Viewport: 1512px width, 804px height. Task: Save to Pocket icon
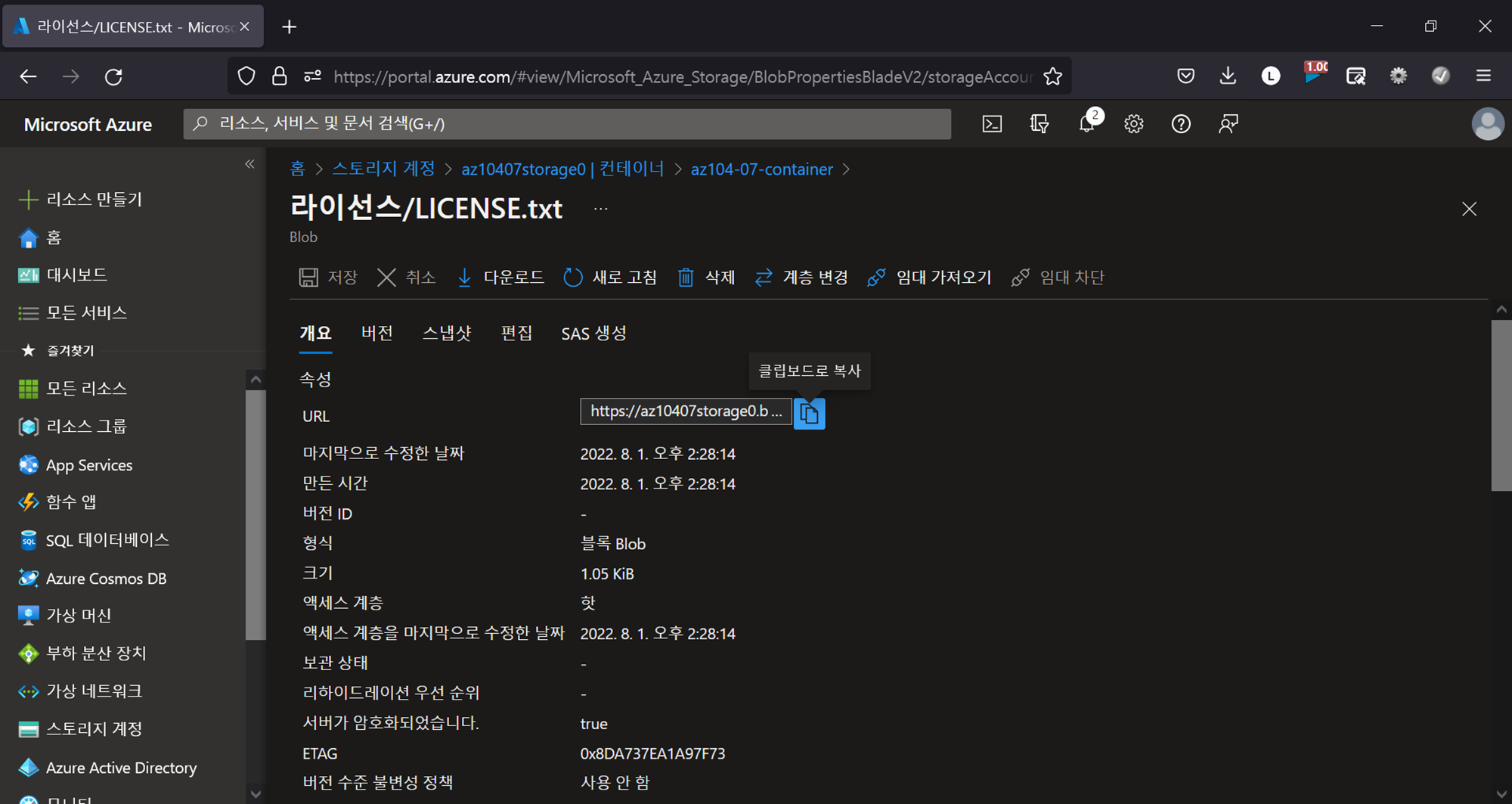(x=1185, y=76)
